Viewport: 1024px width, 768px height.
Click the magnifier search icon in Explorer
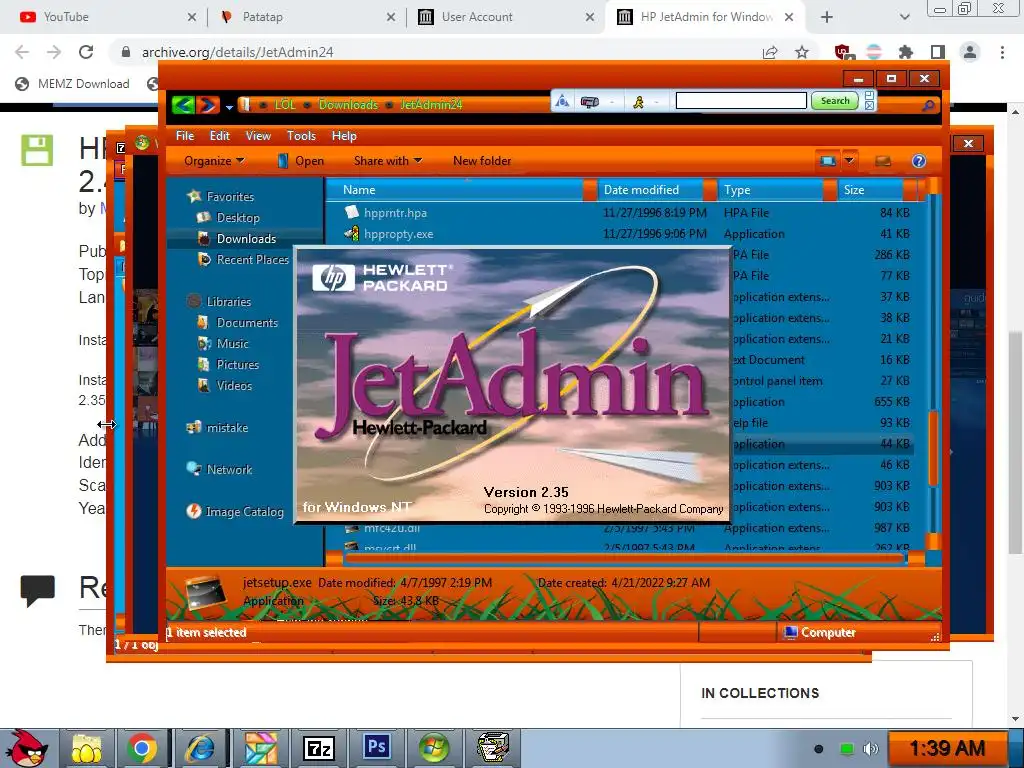tap(928, 105)
